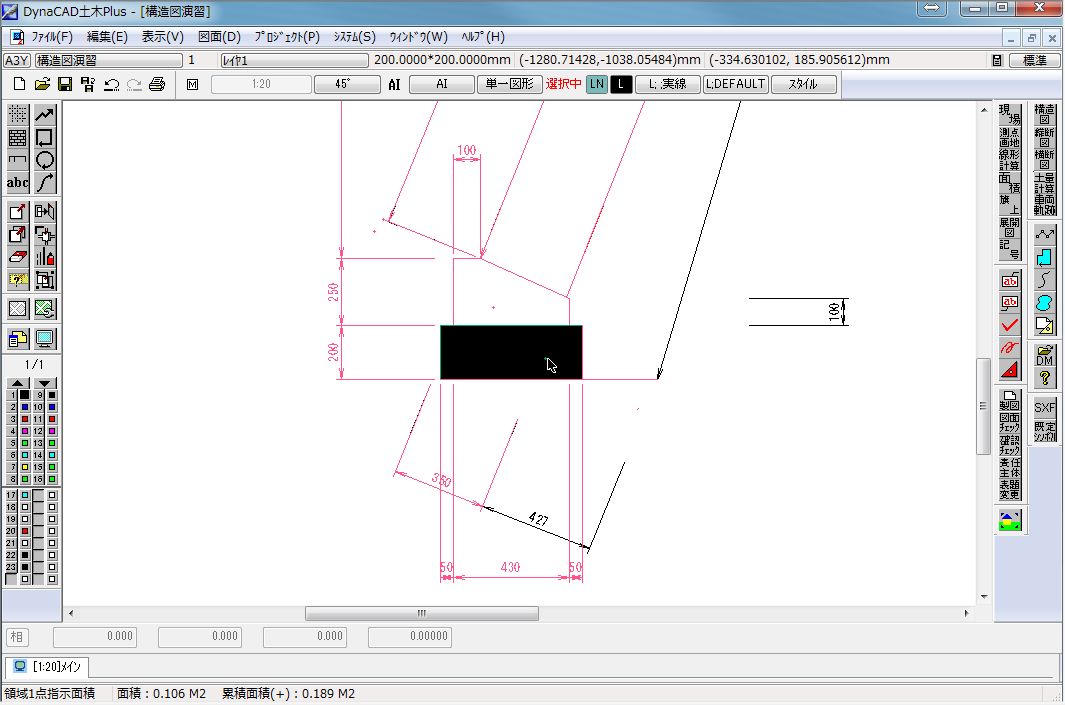Click the palette page up arrow

point(18,383)
